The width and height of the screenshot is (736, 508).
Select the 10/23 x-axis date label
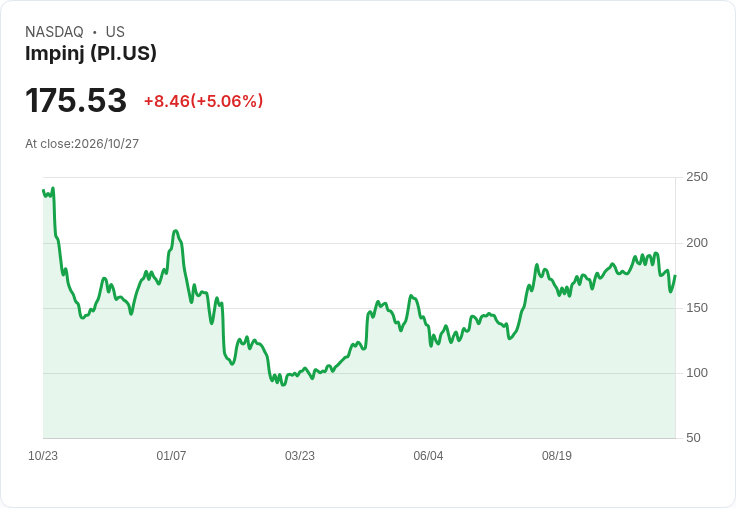(x=43, y=455)
